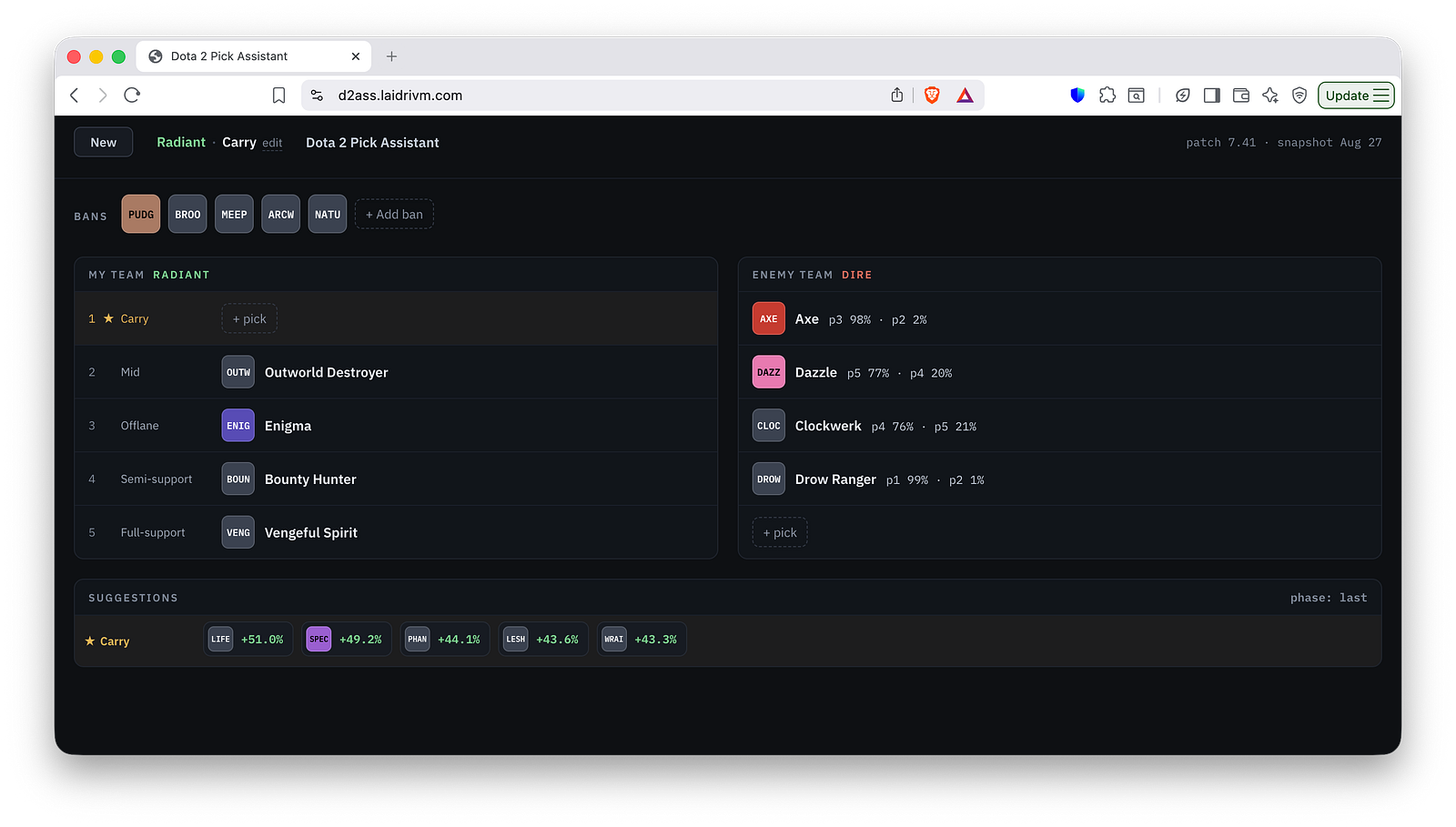Click the New button
Viewport: 1456px width, 827px height.
[x=104, y=143]
